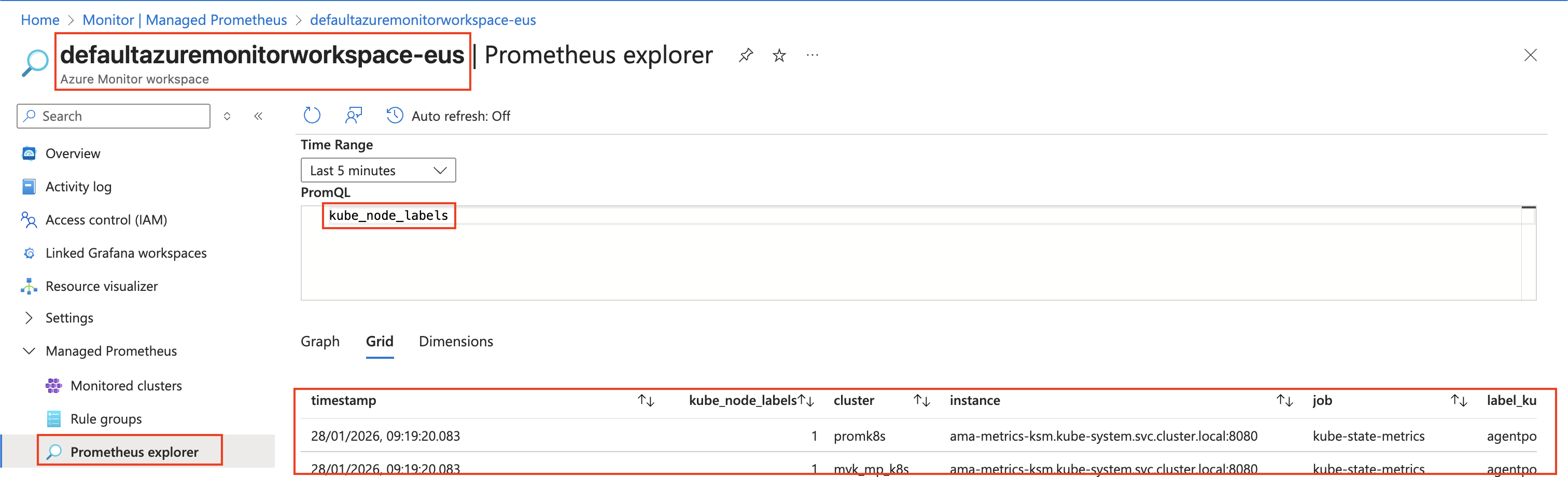Click the Prometheus explorer magnifier icon

[x=53, y=452]
